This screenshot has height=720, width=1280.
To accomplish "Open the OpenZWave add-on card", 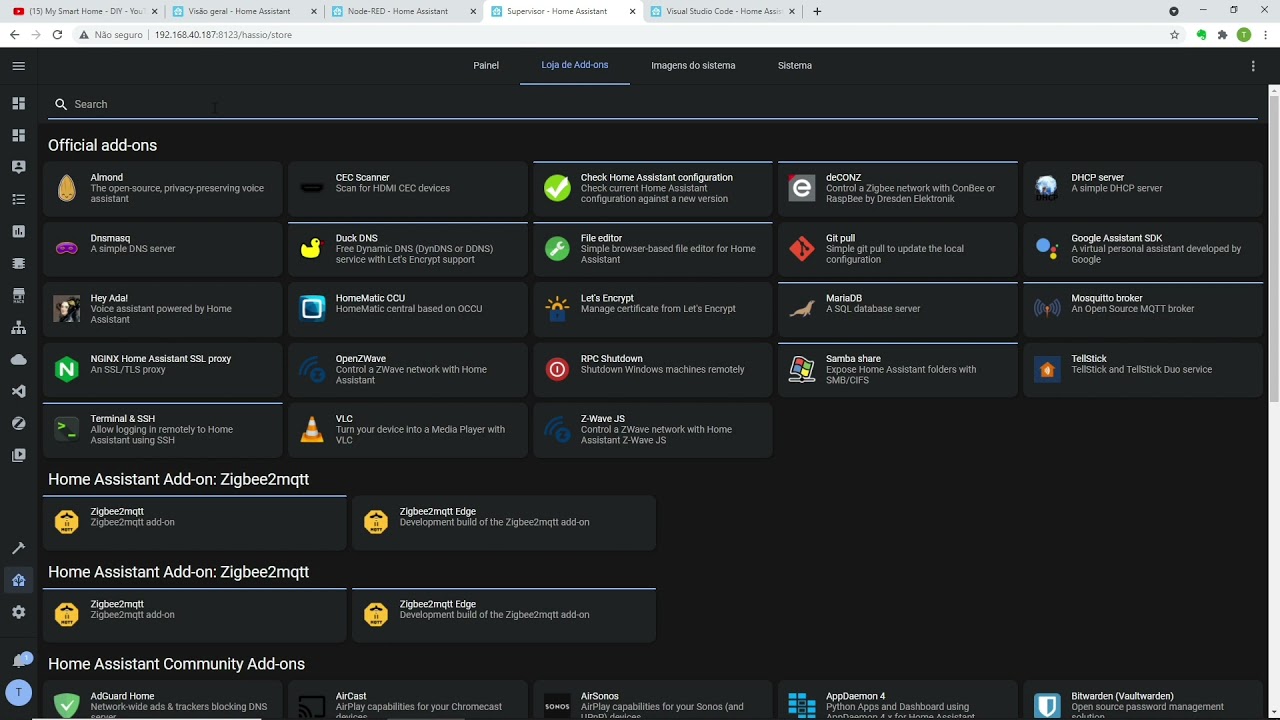I will (408, 369).
